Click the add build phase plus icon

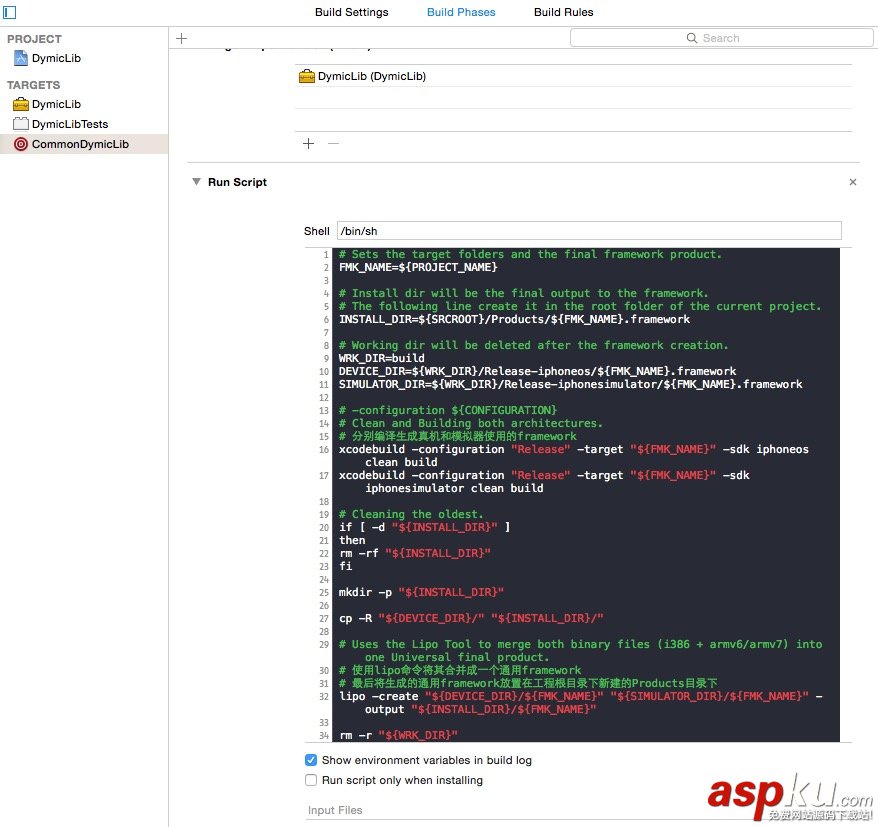181,38
